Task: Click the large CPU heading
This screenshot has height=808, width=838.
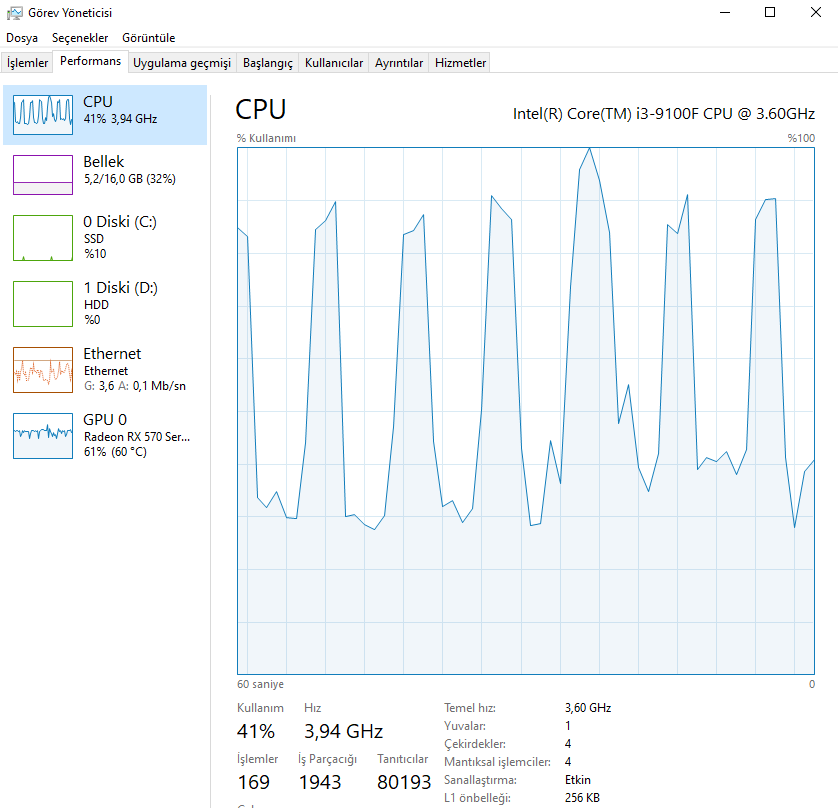Action: [261, 110]
